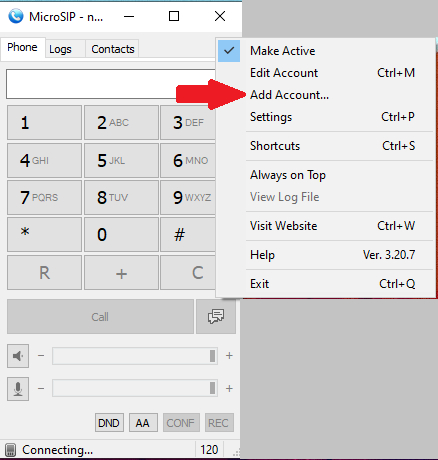Click the MicroSIP app logo icon

(x=16, y=16)
